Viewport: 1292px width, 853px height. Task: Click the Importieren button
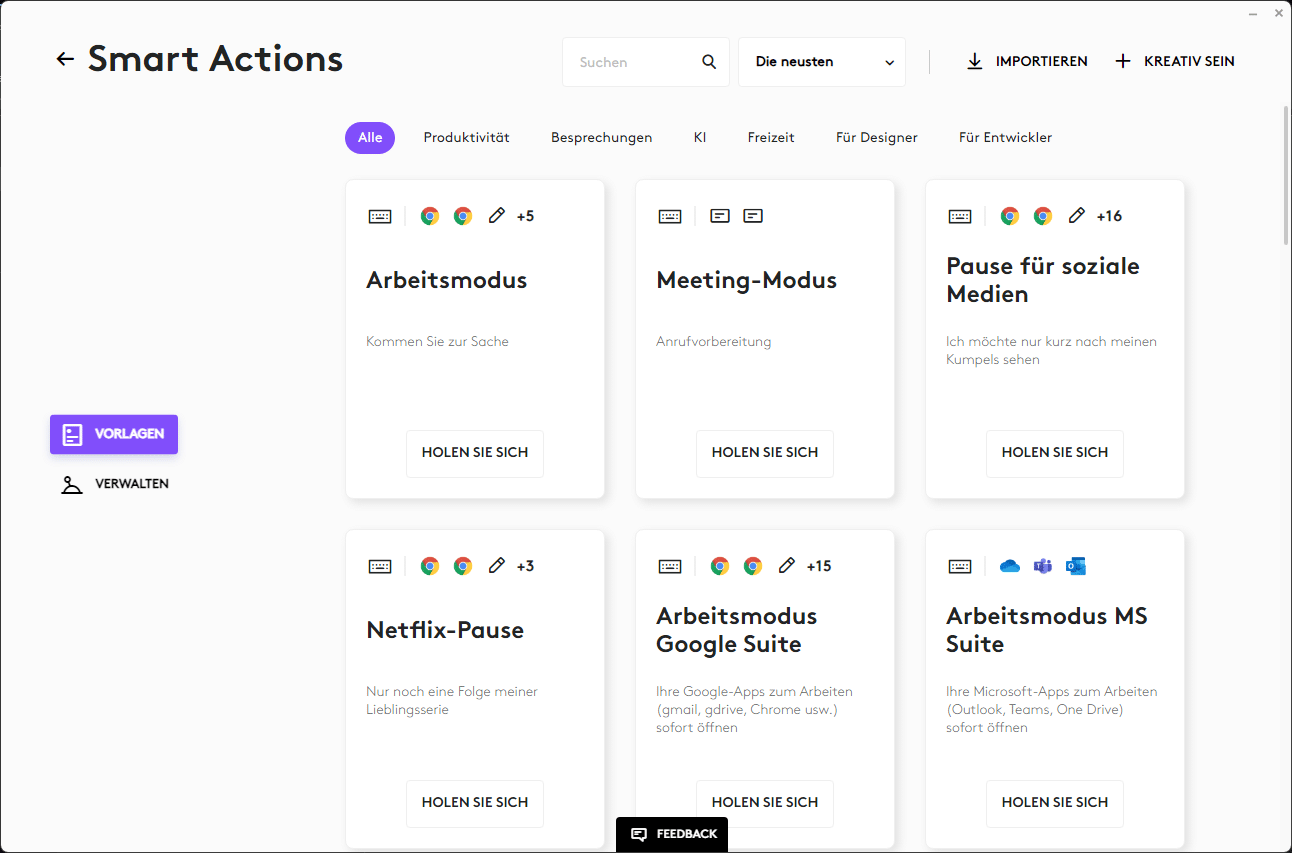[x=1027, y=62]
